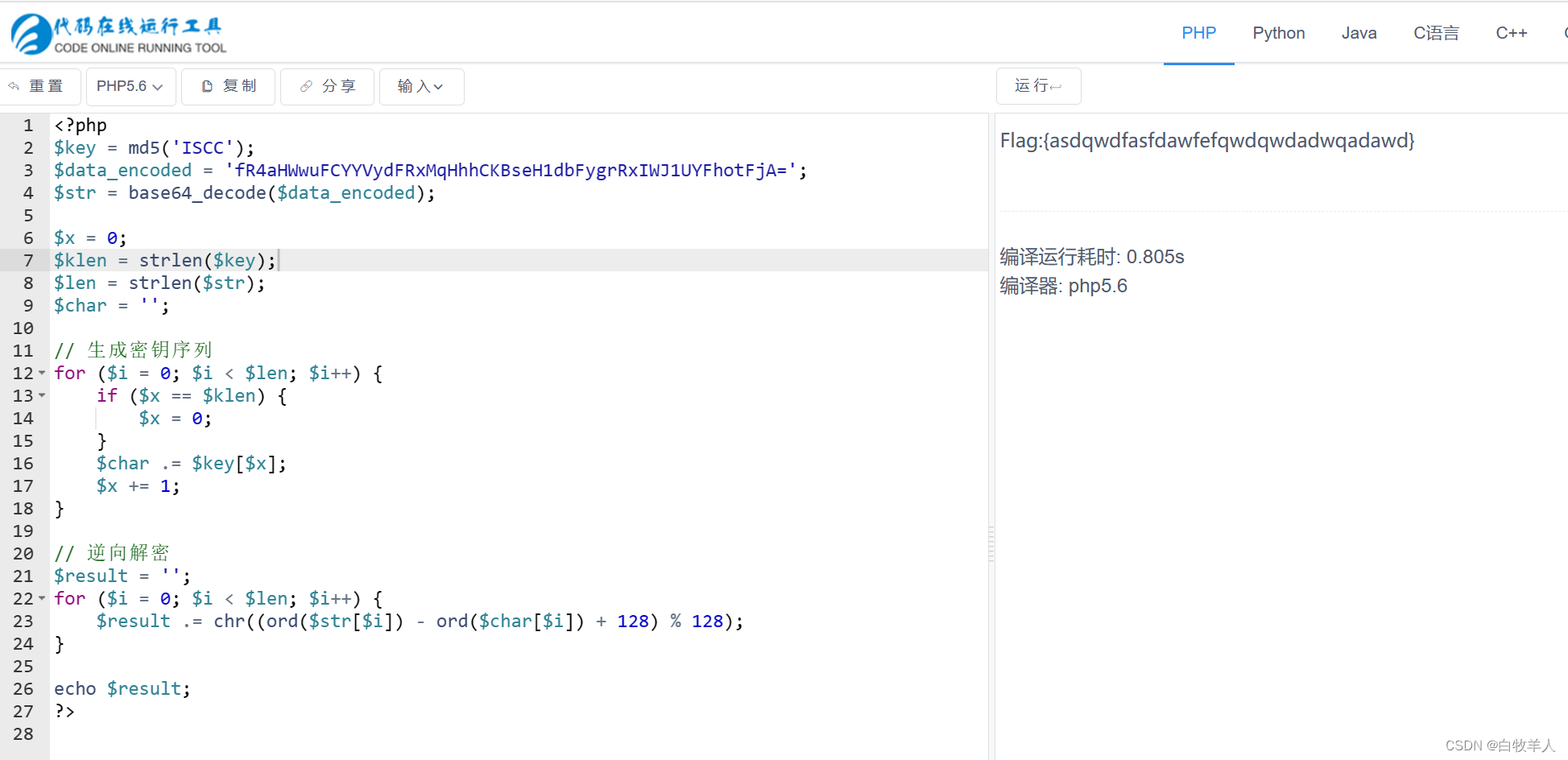Click the base64_decode line
Viewport: 1568px width, 760px height.
tap(244, 192)
